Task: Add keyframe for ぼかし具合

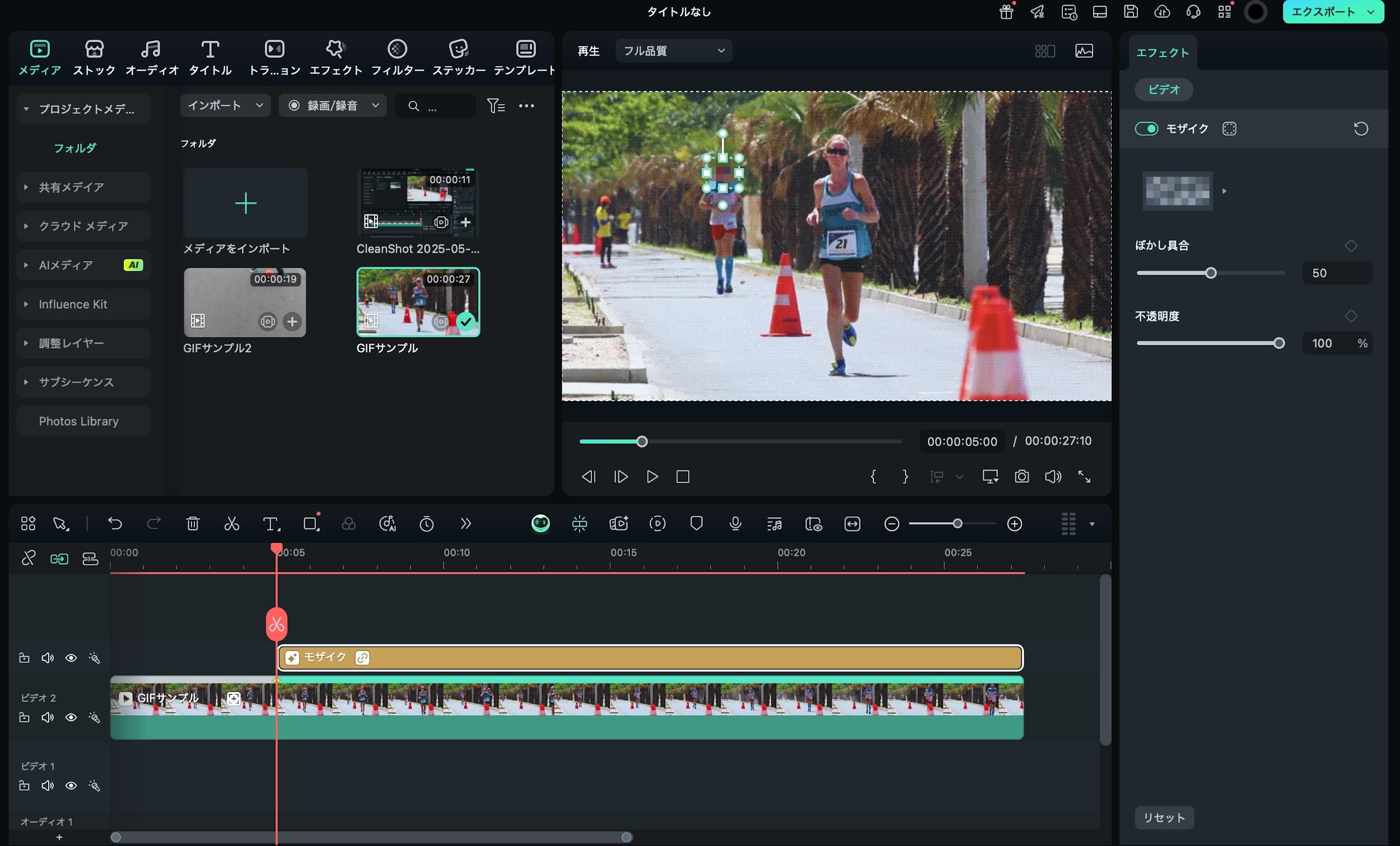Action: tap(1351, 245)
